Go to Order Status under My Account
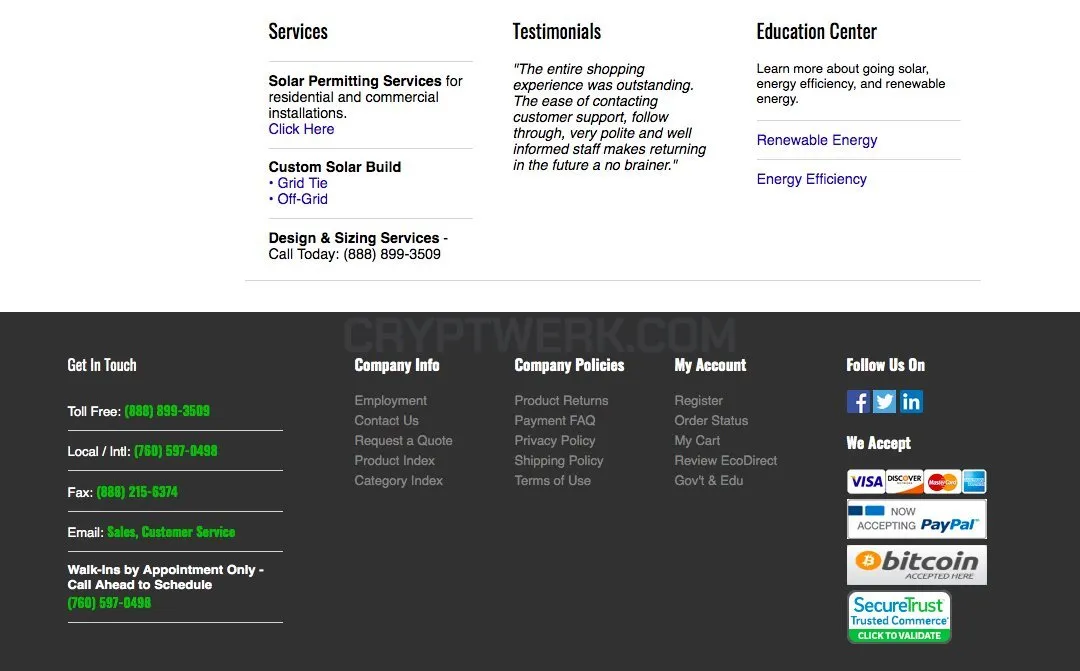Screen dimensions: 1080x671 pos(711,420)
